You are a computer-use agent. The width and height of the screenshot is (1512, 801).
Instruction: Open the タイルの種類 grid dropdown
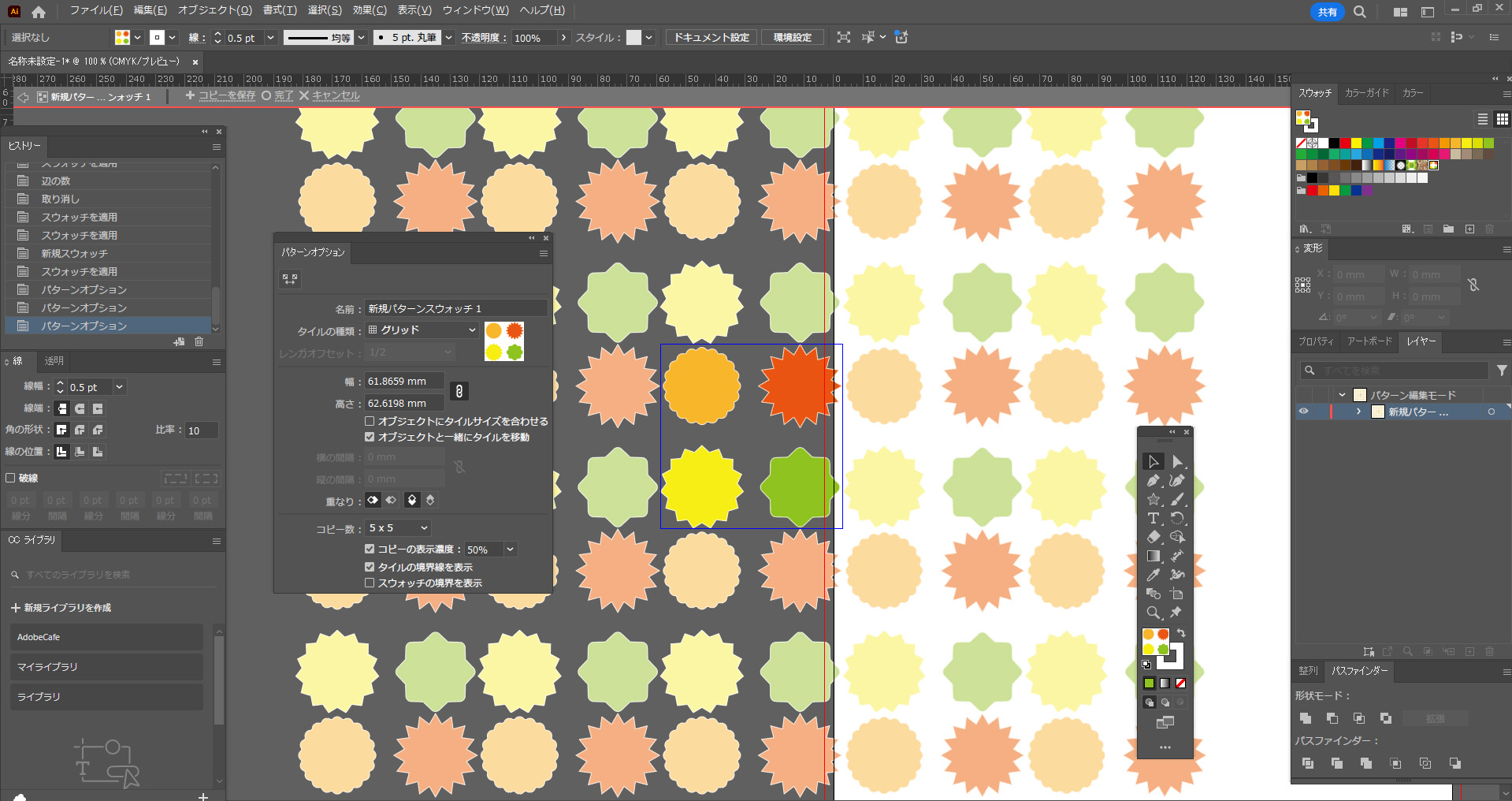click(422, 330)
